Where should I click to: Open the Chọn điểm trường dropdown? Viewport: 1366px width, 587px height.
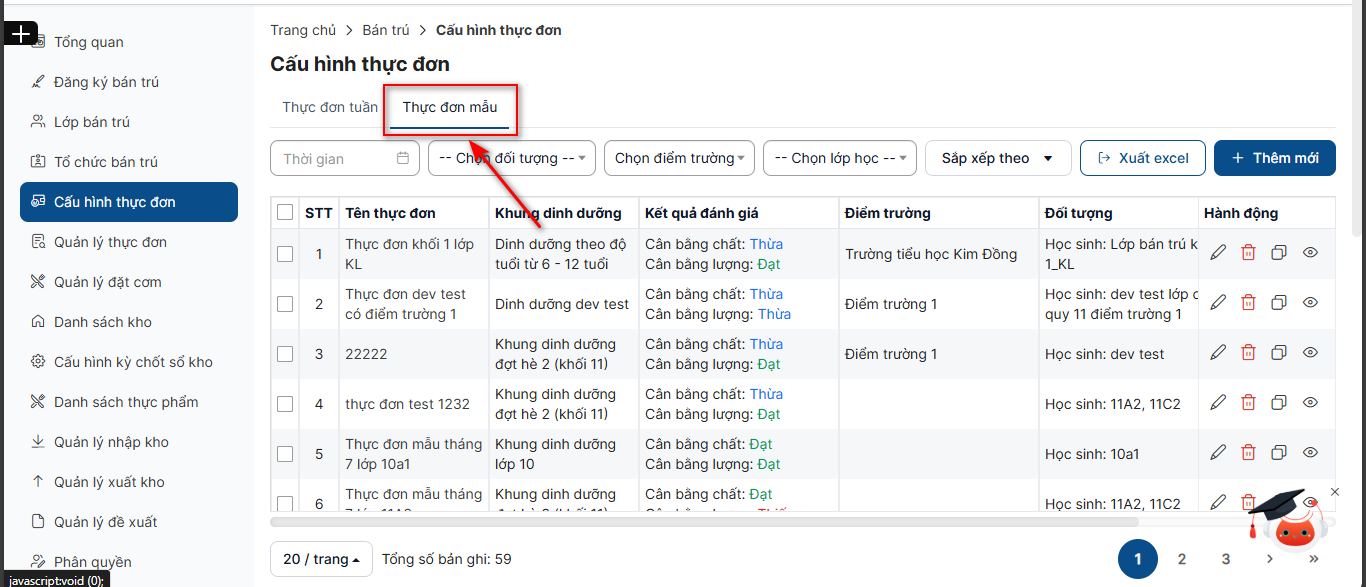pos(679,158)
